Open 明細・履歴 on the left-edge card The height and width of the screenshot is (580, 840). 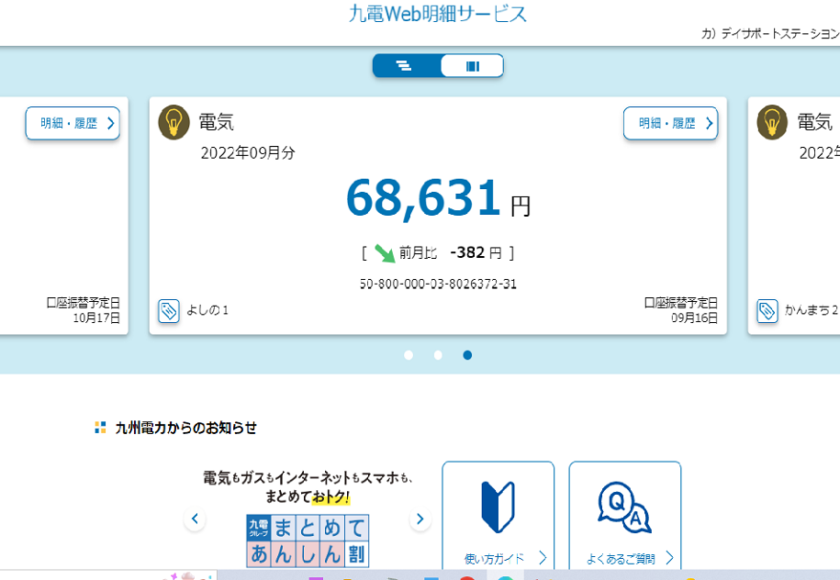coord(72,123)
